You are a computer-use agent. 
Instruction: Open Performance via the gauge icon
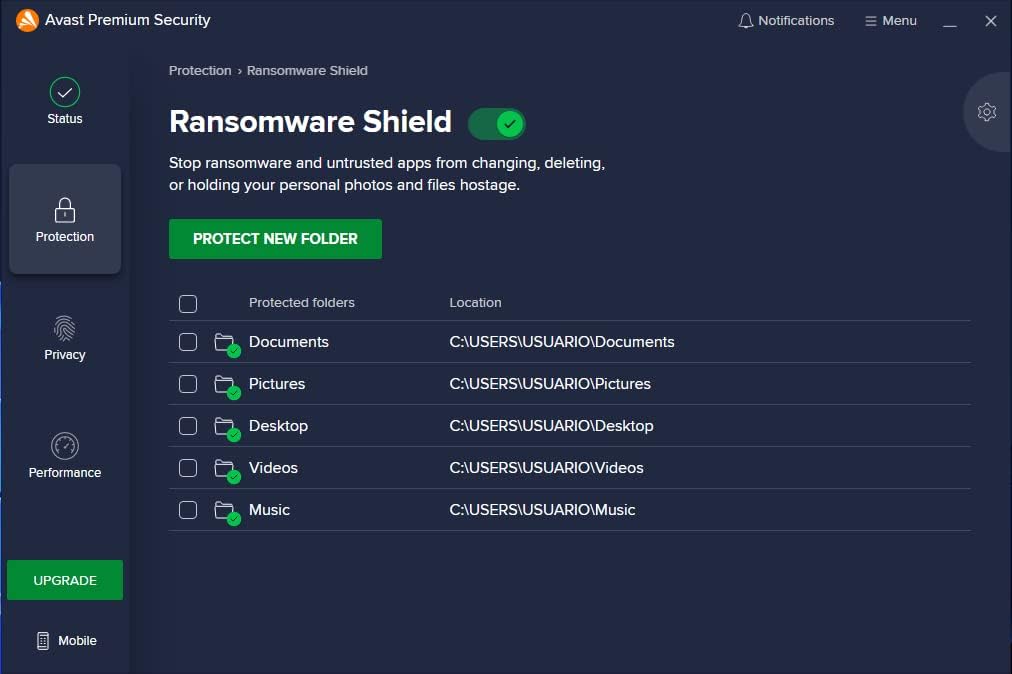[x=64, y=445]
